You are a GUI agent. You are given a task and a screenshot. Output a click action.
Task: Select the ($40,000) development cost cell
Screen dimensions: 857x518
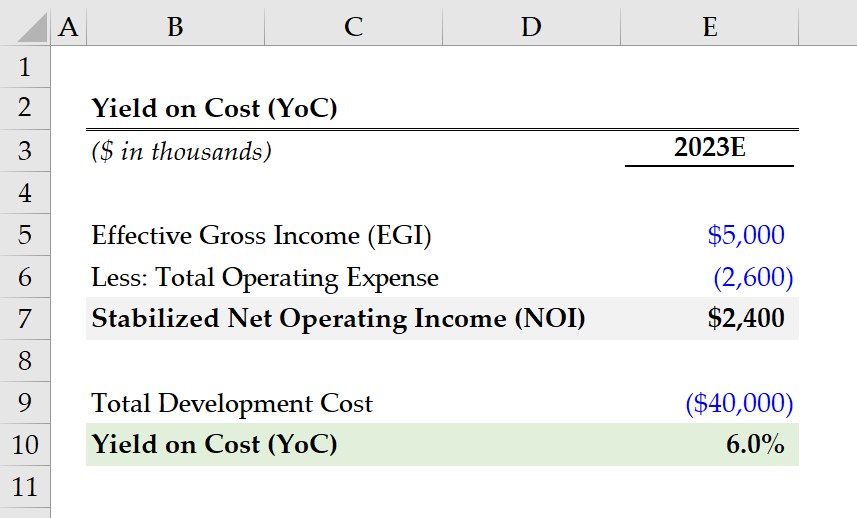click(709, 403)
